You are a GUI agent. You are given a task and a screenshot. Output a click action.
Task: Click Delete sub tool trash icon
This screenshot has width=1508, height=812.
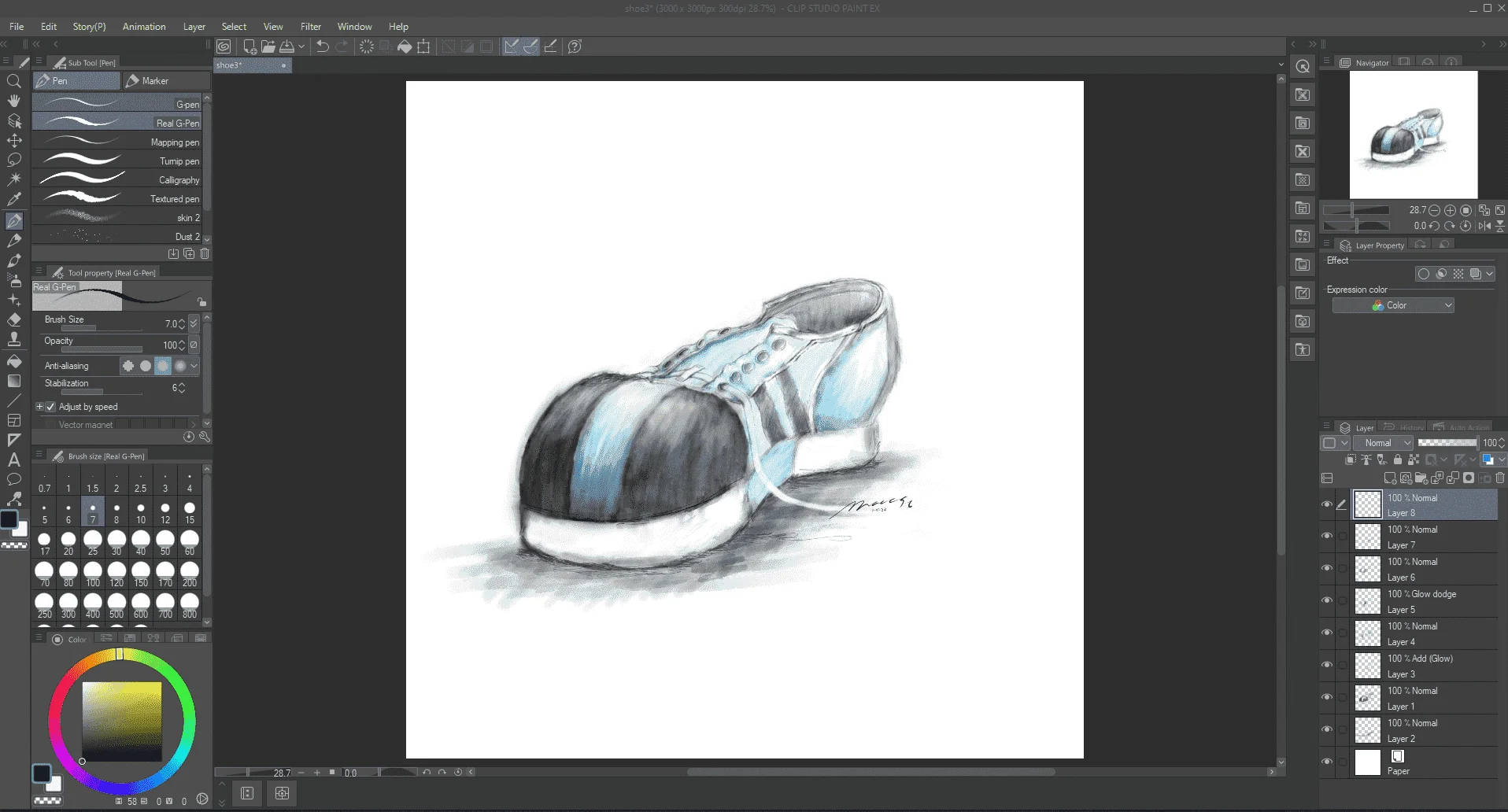[205, 253]
